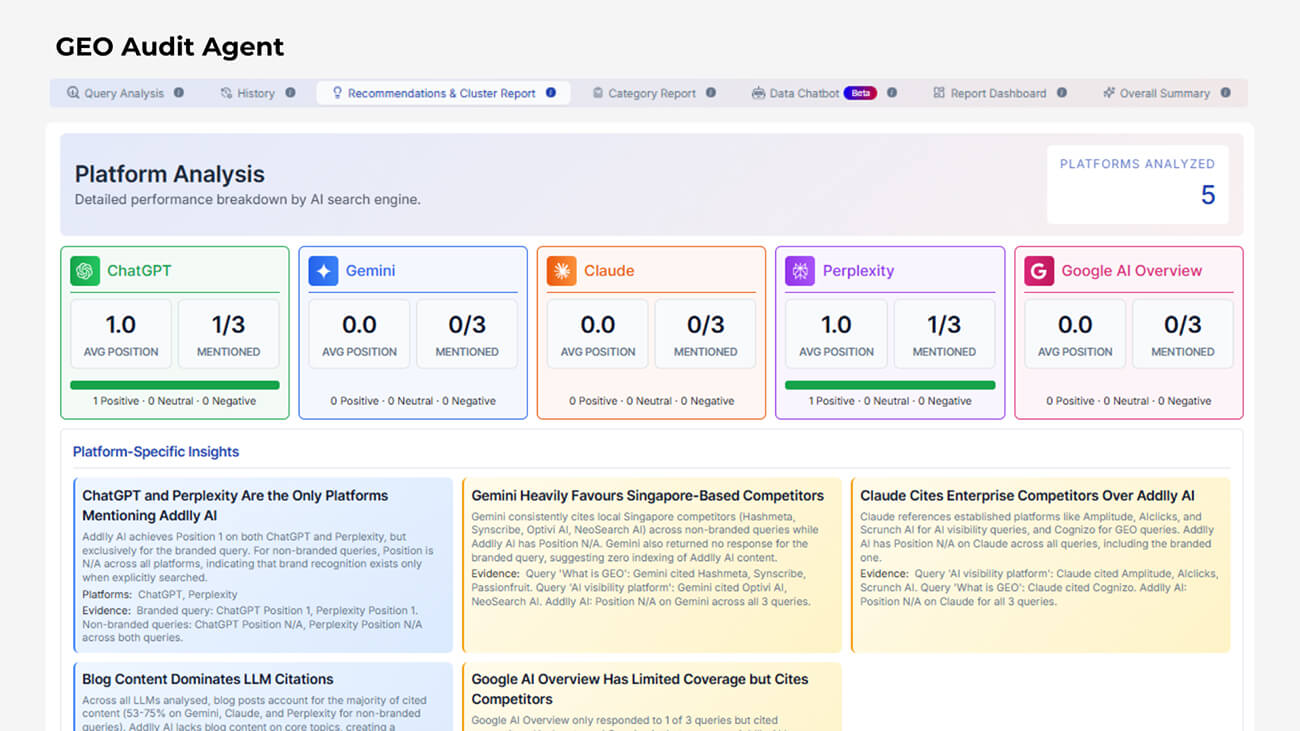Screen dimensions: 1300x731
Task: Click the Platform Analysis heading
Action: click(170, 174)
